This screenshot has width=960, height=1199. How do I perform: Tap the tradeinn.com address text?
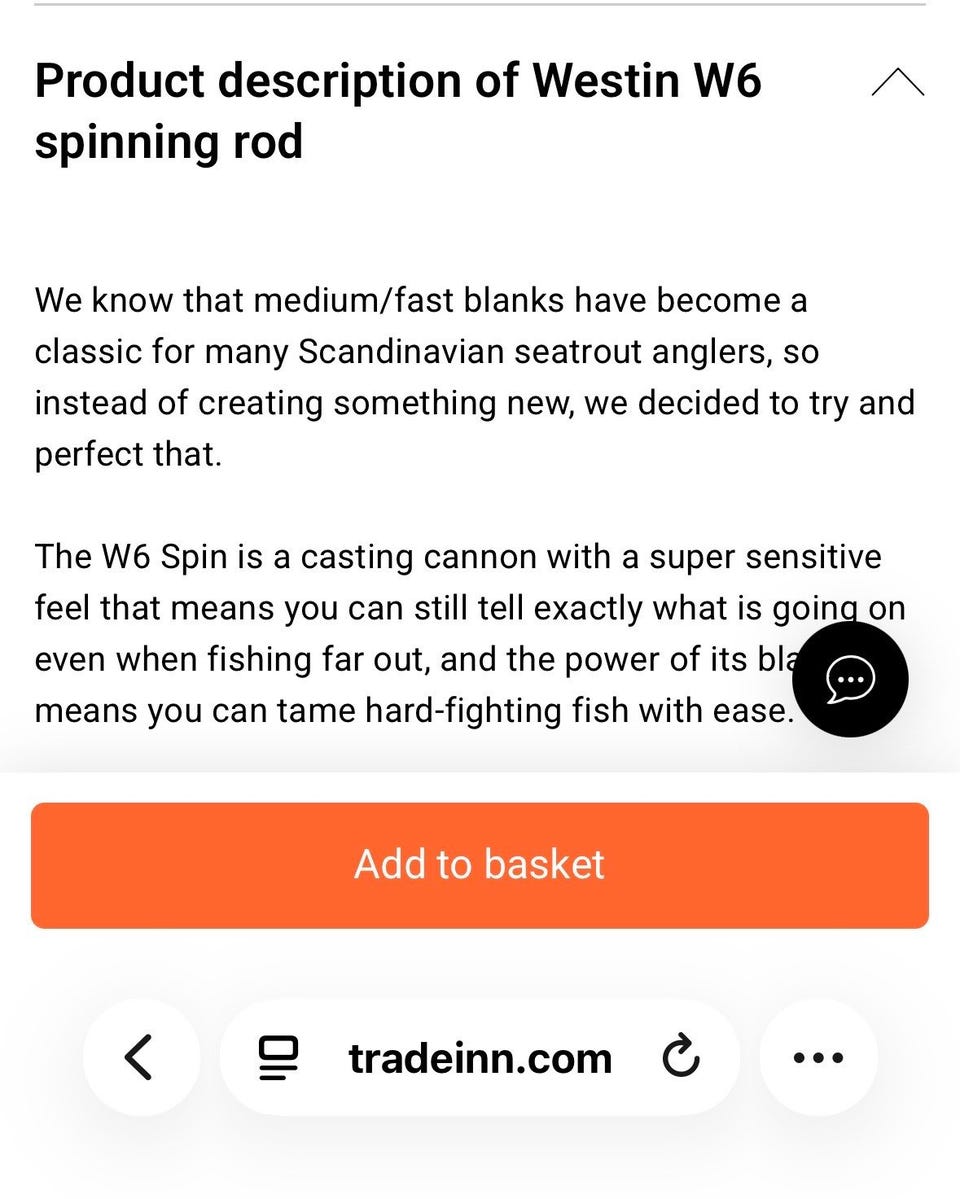(480, 1059)
